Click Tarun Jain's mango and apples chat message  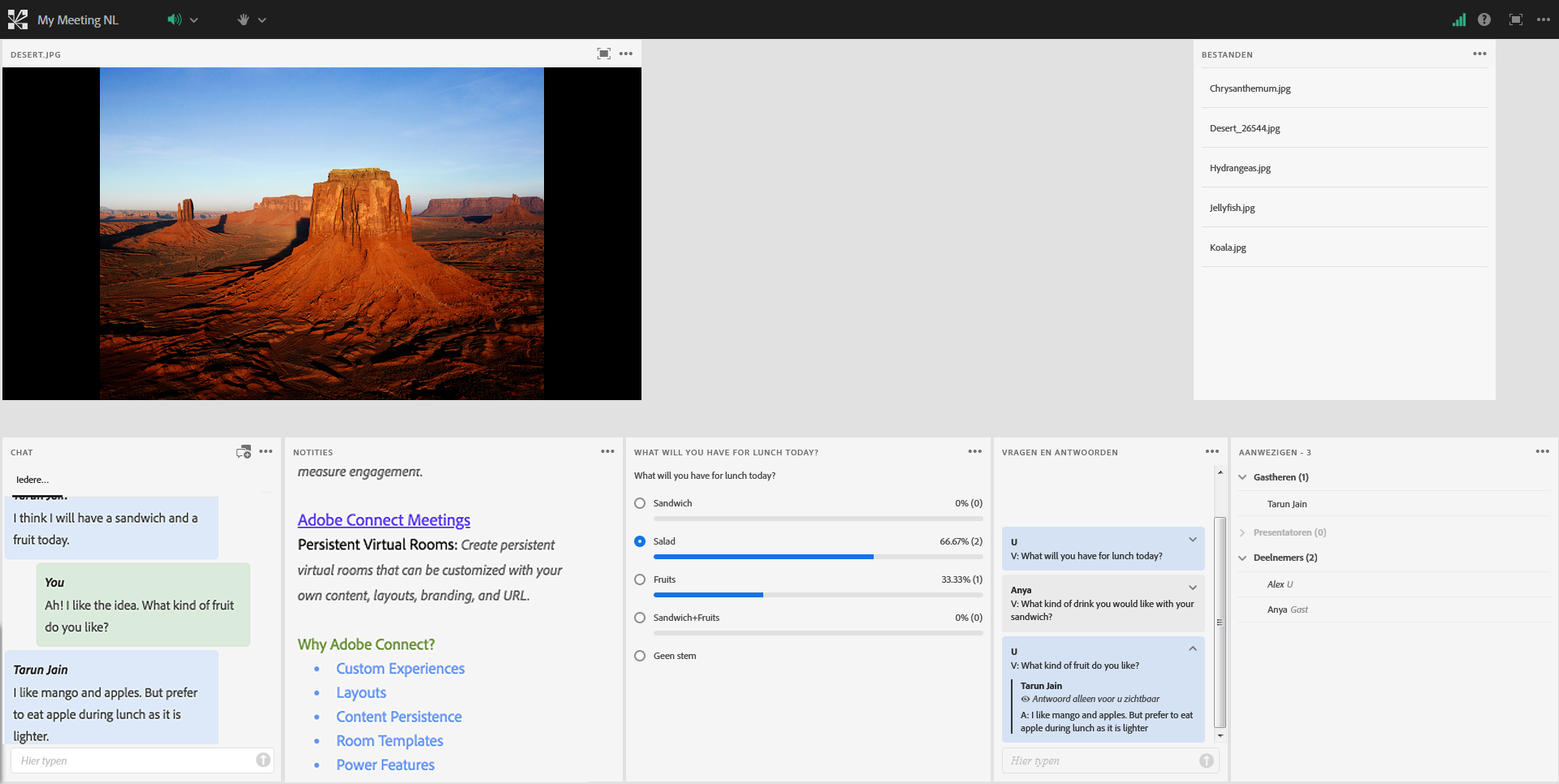(x=111, y=699)
